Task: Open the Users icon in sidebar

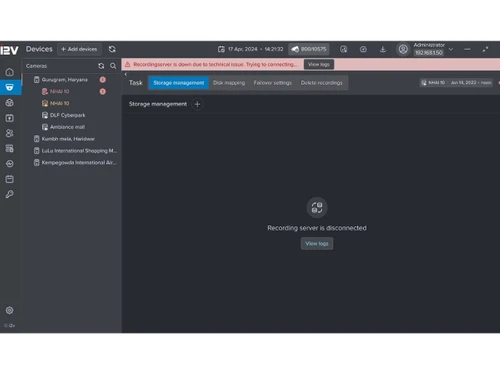Action: pyautogui.click(x=10, y=133)
